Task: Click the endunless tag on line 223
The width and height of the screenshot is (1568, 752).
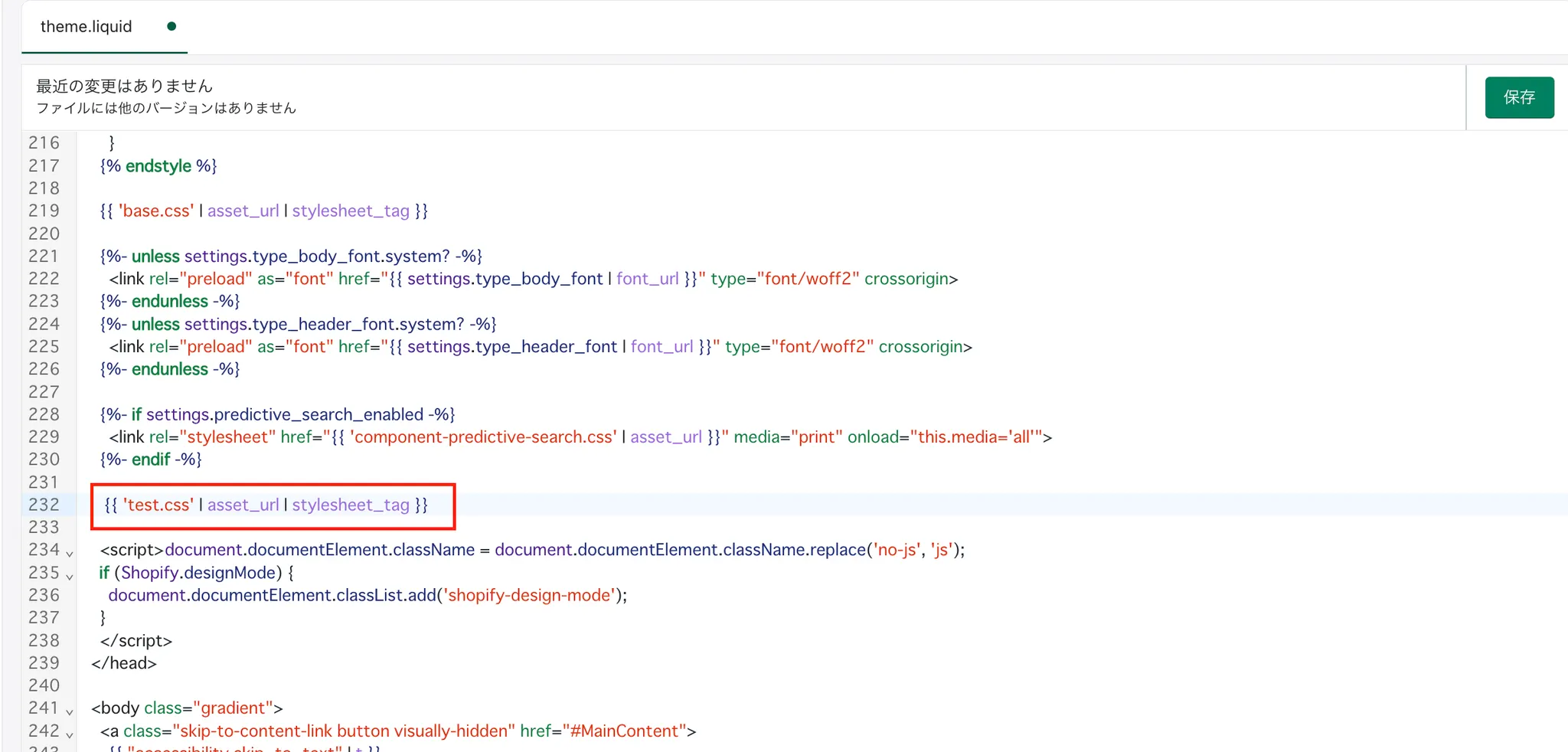Action: pos(170,301)
